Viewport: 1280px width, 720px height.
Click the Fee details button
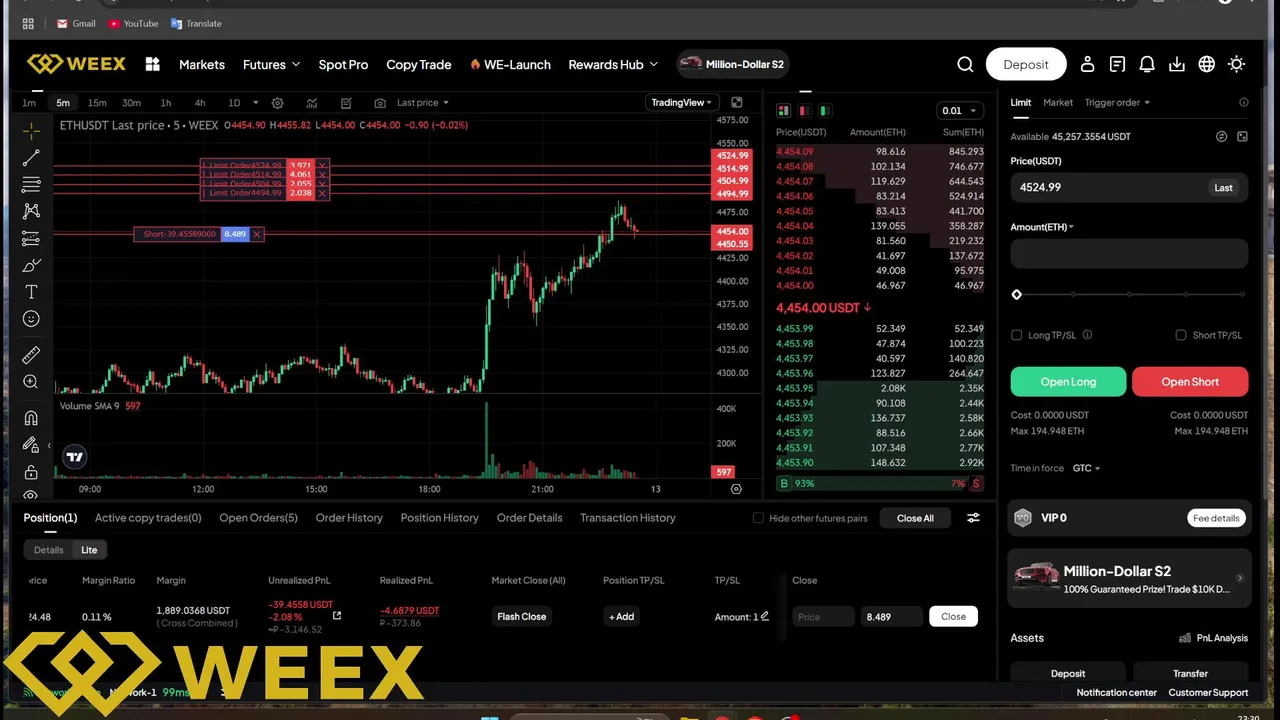tap(1216, 518)
